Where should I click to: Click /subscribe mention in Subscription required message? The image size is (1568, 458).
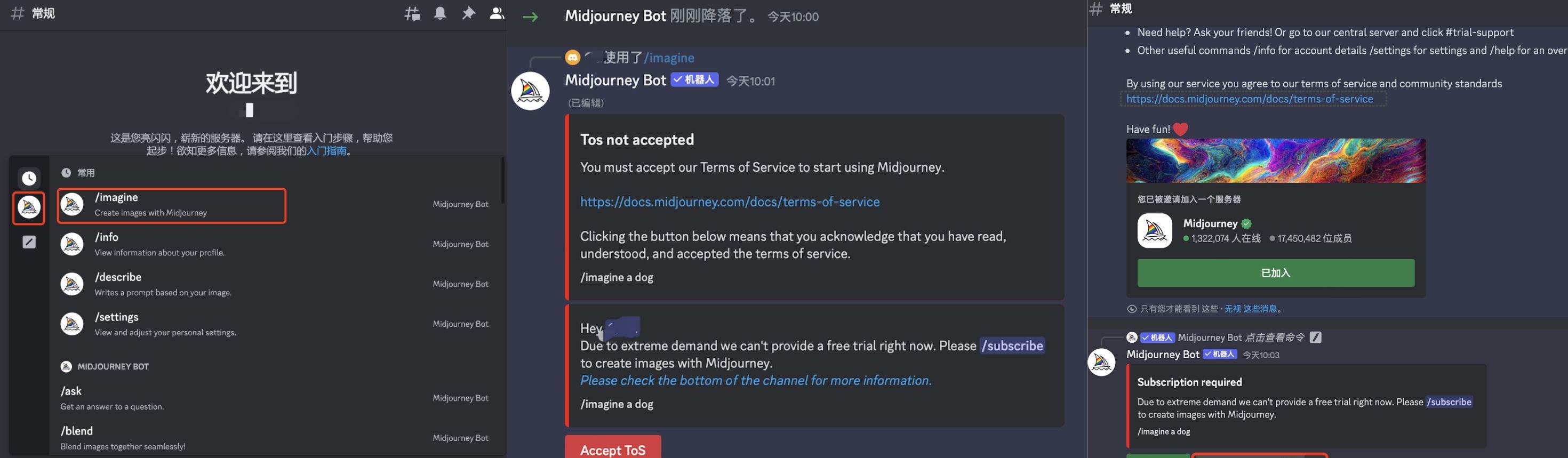(x=1449, y=402)
